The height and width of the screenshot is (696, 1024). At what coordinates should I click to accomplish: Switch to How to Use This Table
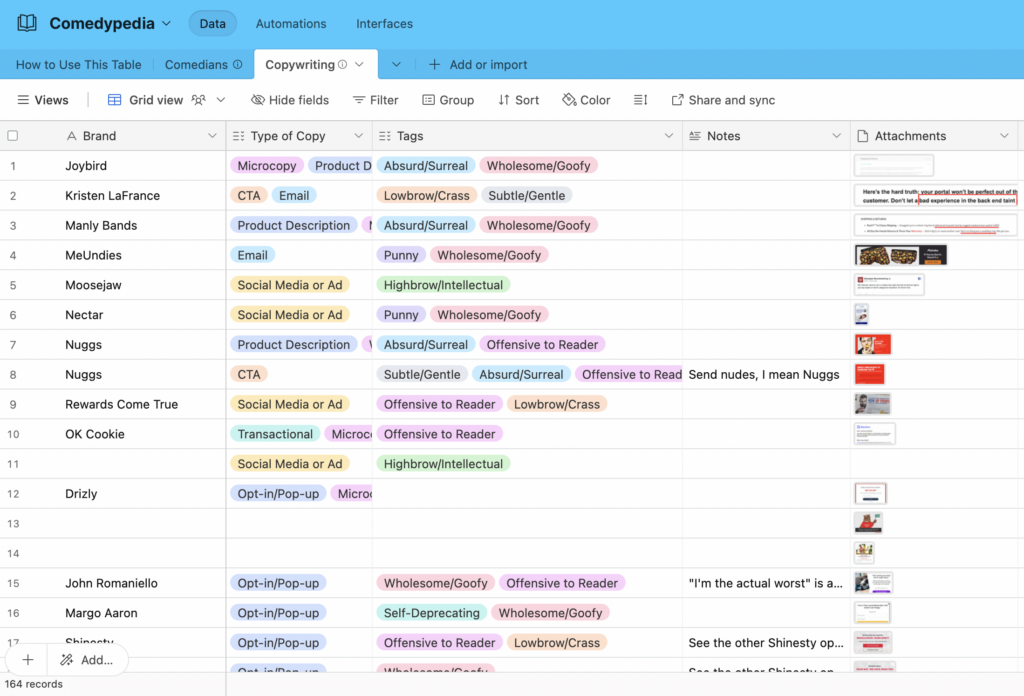pos(78,65)
